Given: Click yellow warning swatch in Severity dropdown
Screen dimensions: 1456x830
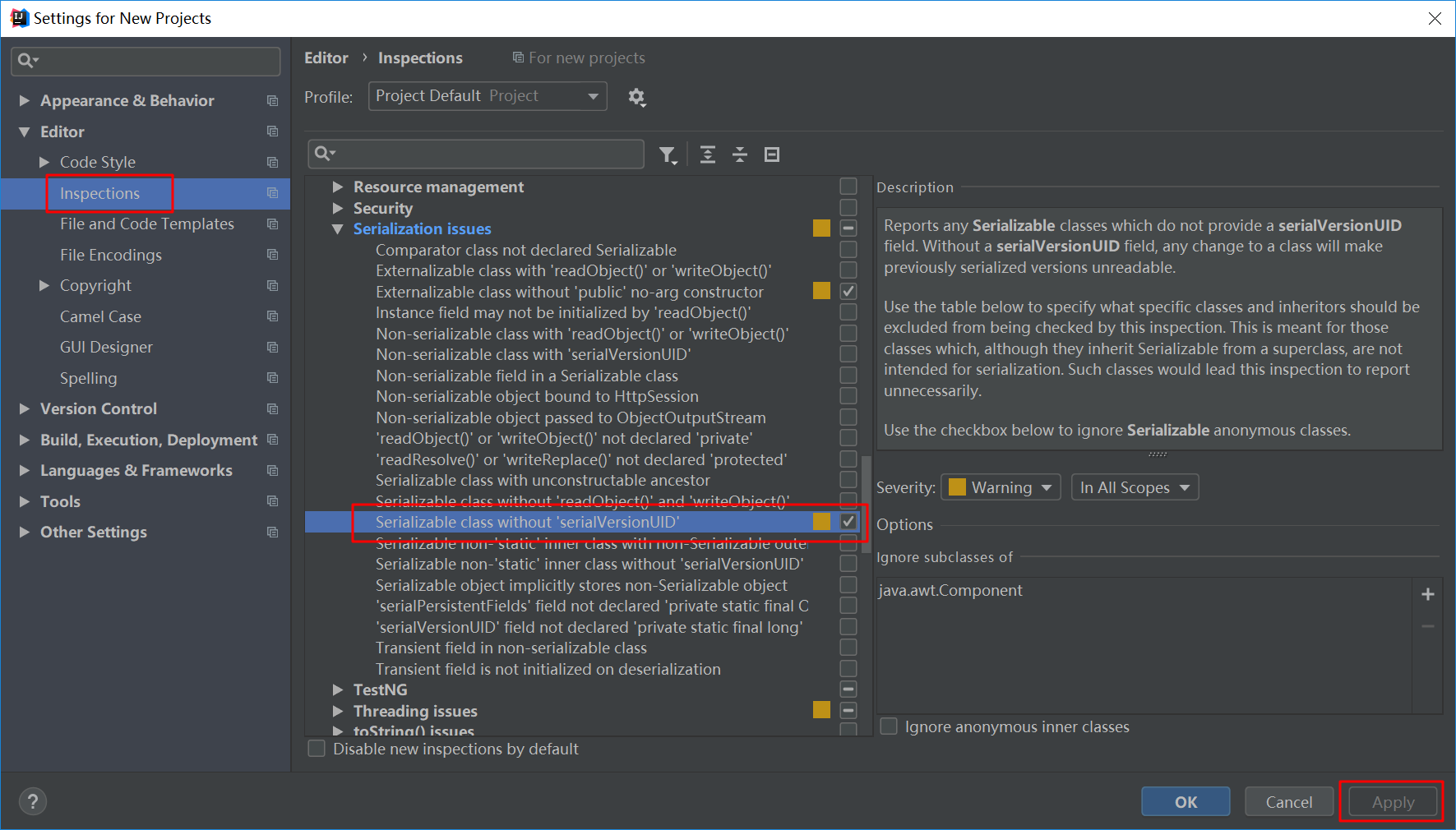Looking at the screenshot, I should [957, 487].
